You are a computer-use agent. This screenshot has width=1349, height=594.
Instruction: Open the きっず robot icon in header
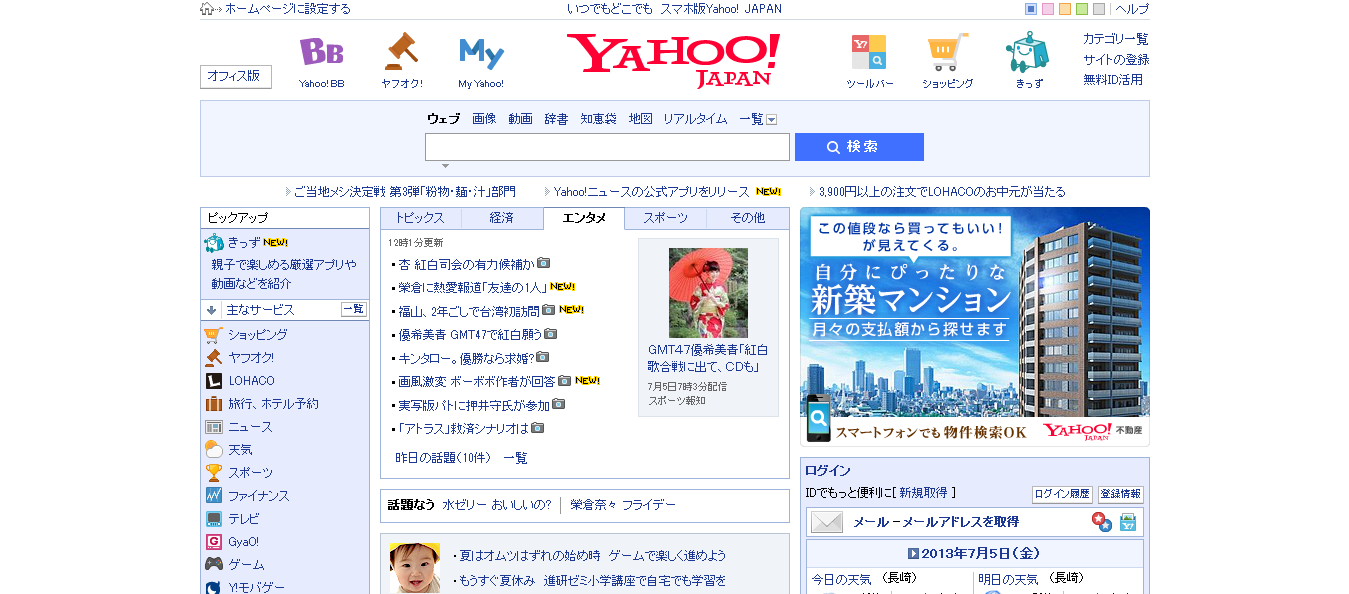click(x=1028, y=52)
